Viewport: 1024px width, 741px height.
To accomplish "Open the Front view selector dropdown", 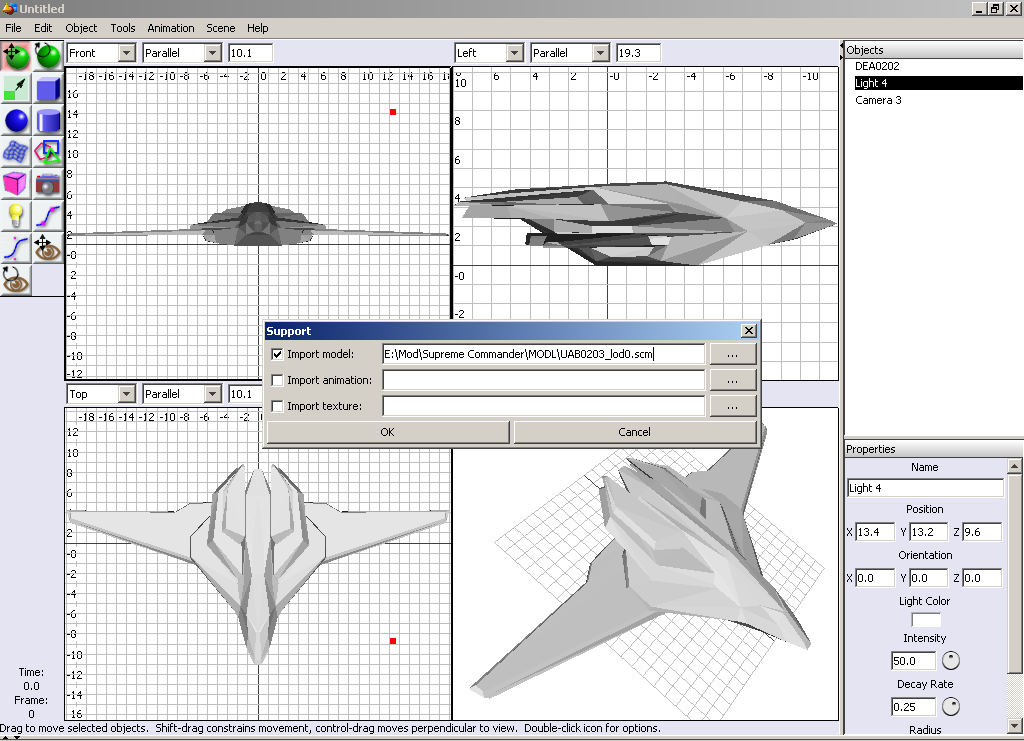I will [127, 53].
